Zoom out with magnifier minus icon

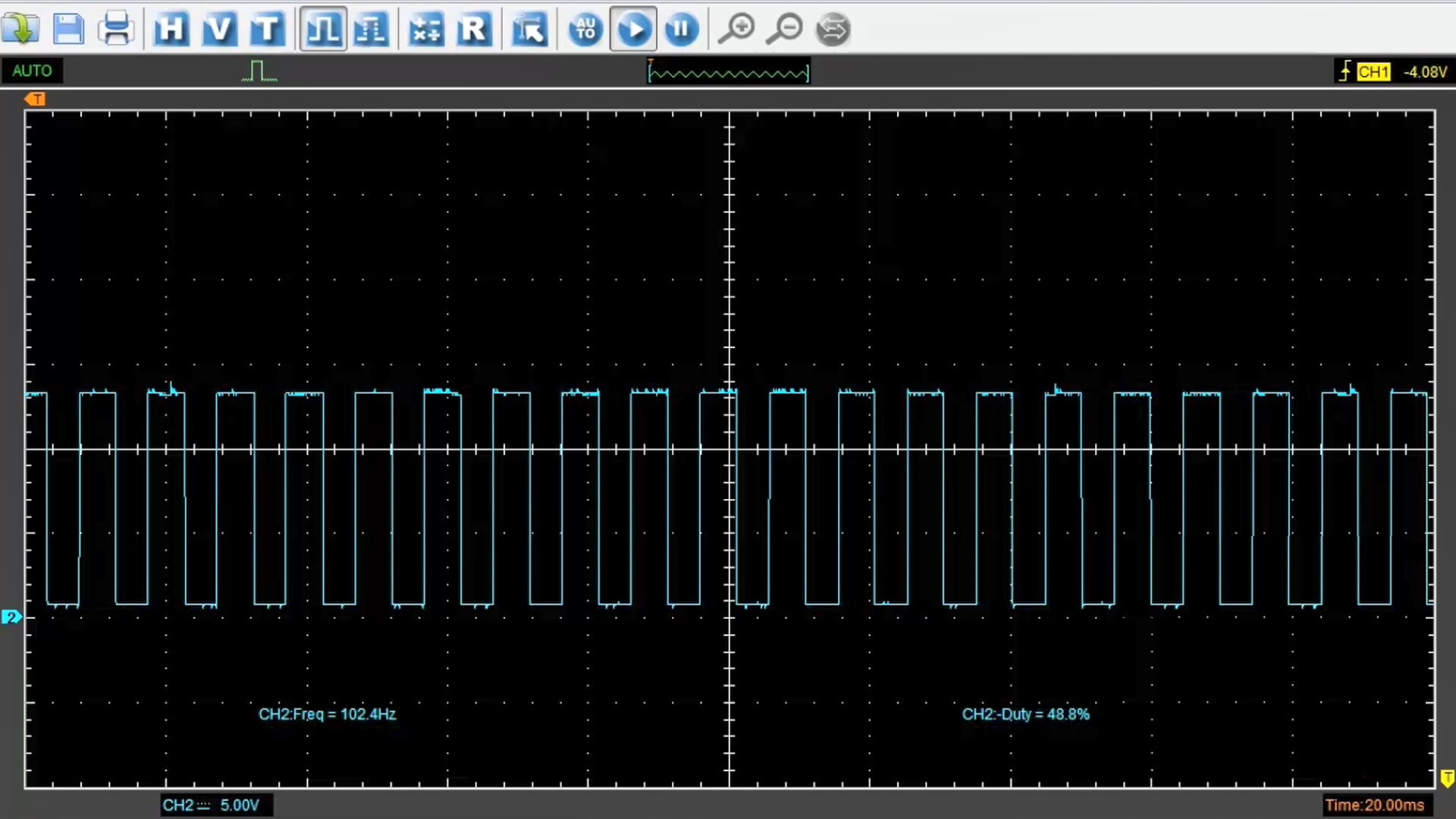click(785, 29)
